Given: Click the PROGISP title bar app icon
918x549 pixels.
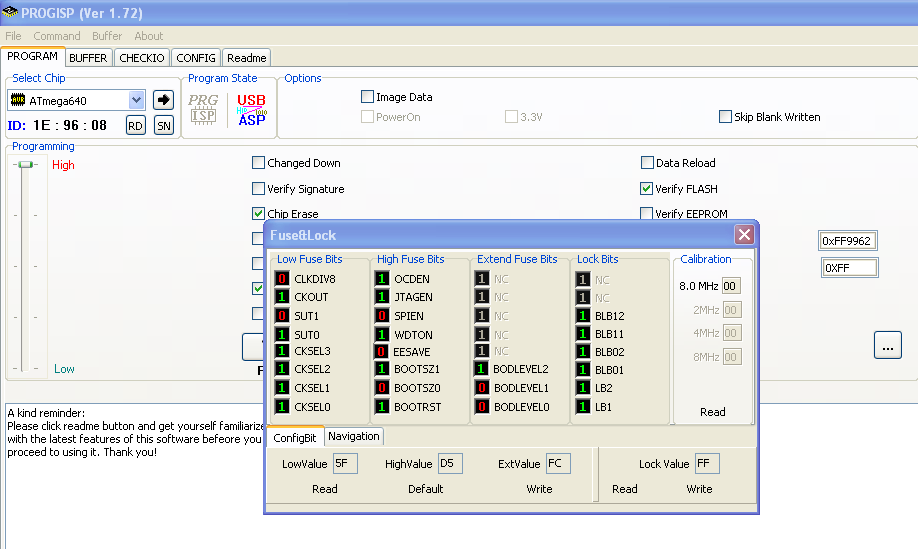Looking at the screenshot, I should 9,12.
